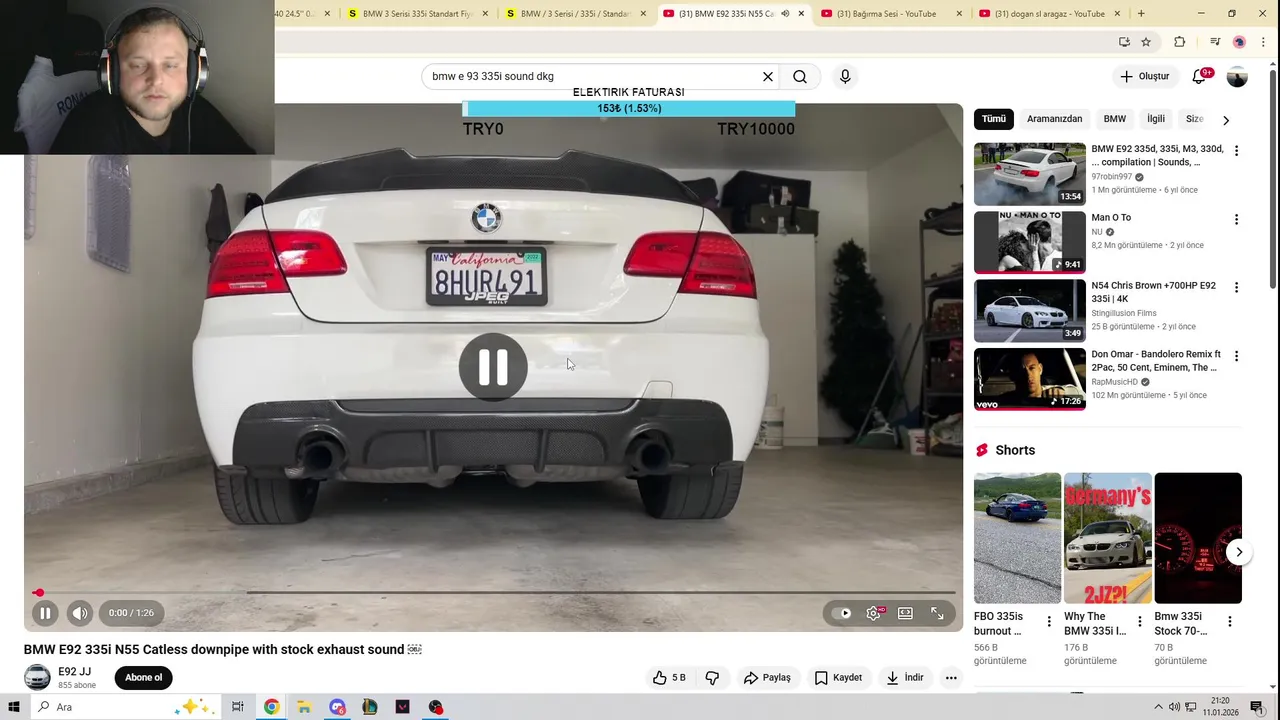Open N54 Chris Brown video thumbnail
This screenshot has width=1280, height=720.
pos(1029,310)
